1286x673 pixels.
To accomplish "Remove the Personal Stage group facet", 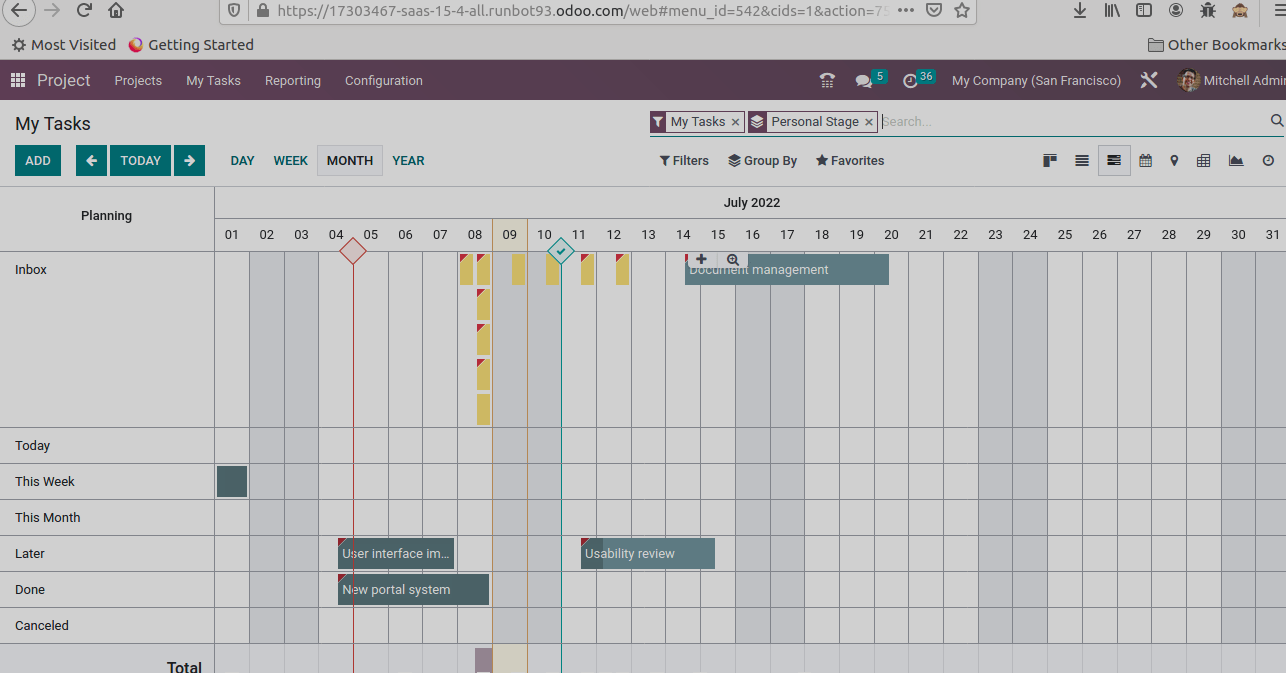I will [x=869, y=122].
